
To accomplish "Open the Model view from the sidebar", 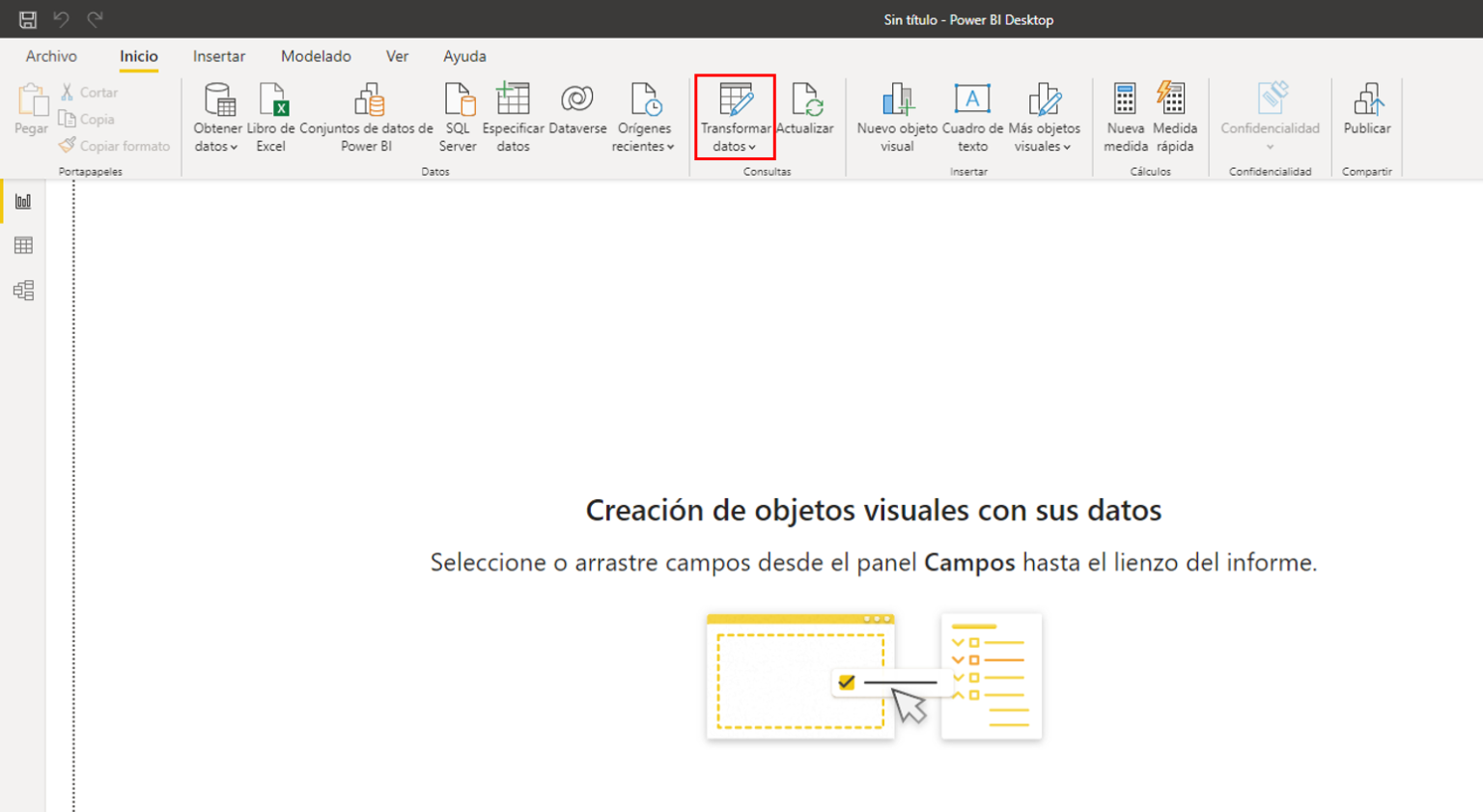I will point(23,290).
